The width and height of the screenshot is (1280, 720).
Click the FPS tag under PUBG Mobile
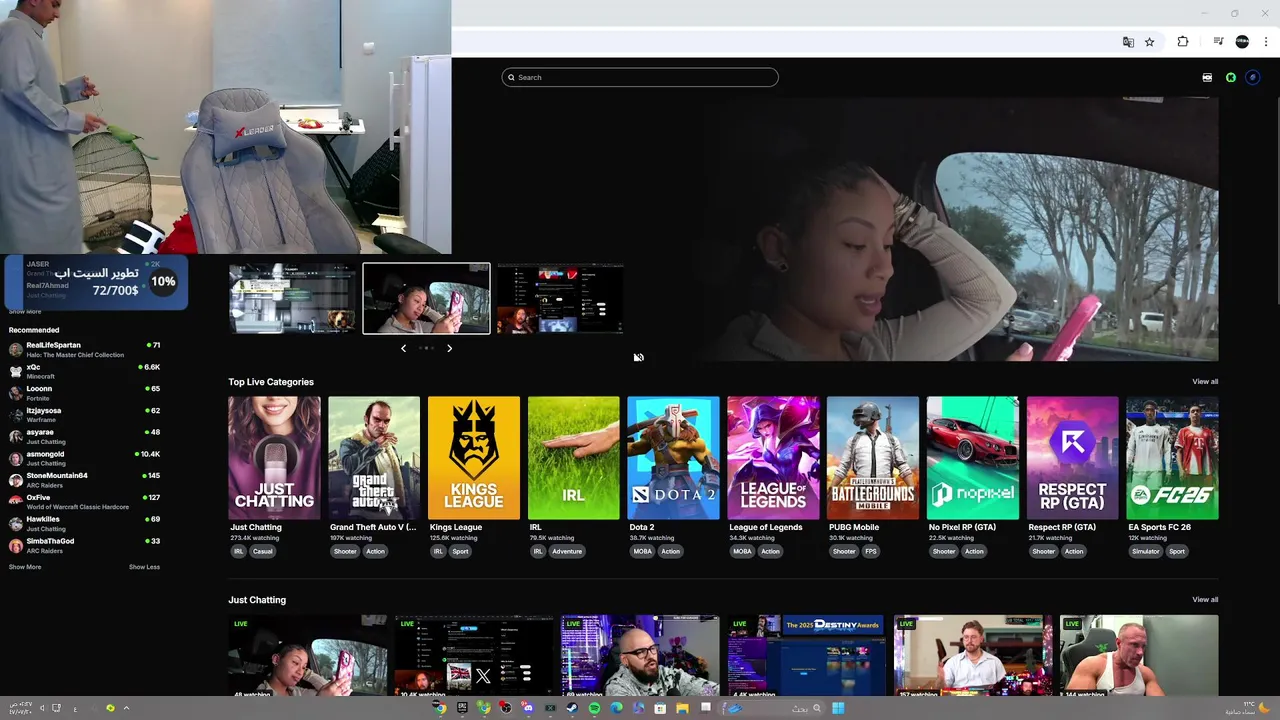tap(871, 551)
